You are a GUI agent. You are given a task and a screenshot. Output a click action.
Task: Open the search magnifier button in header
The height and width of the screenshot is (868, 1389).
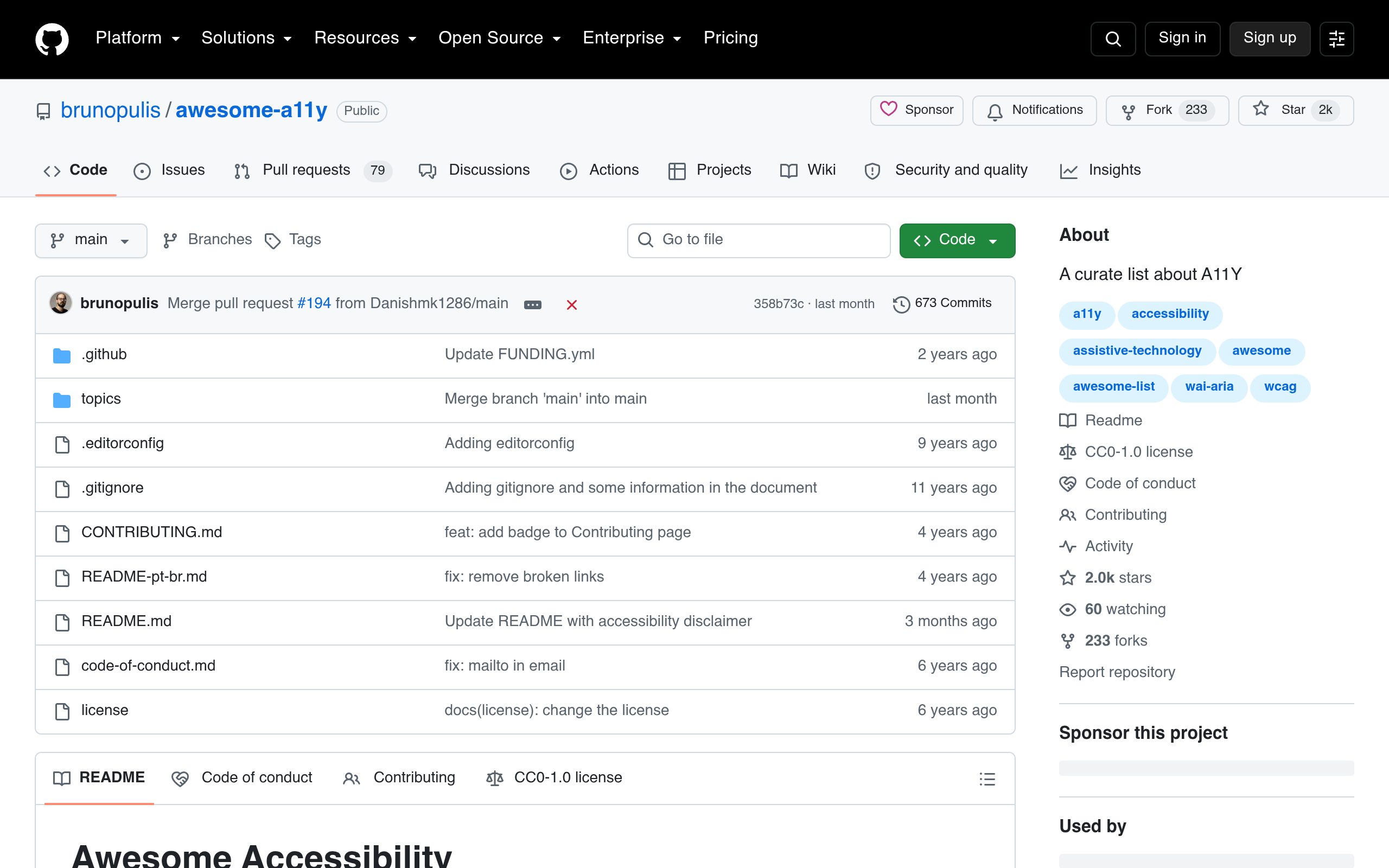tap(1112, 39)
